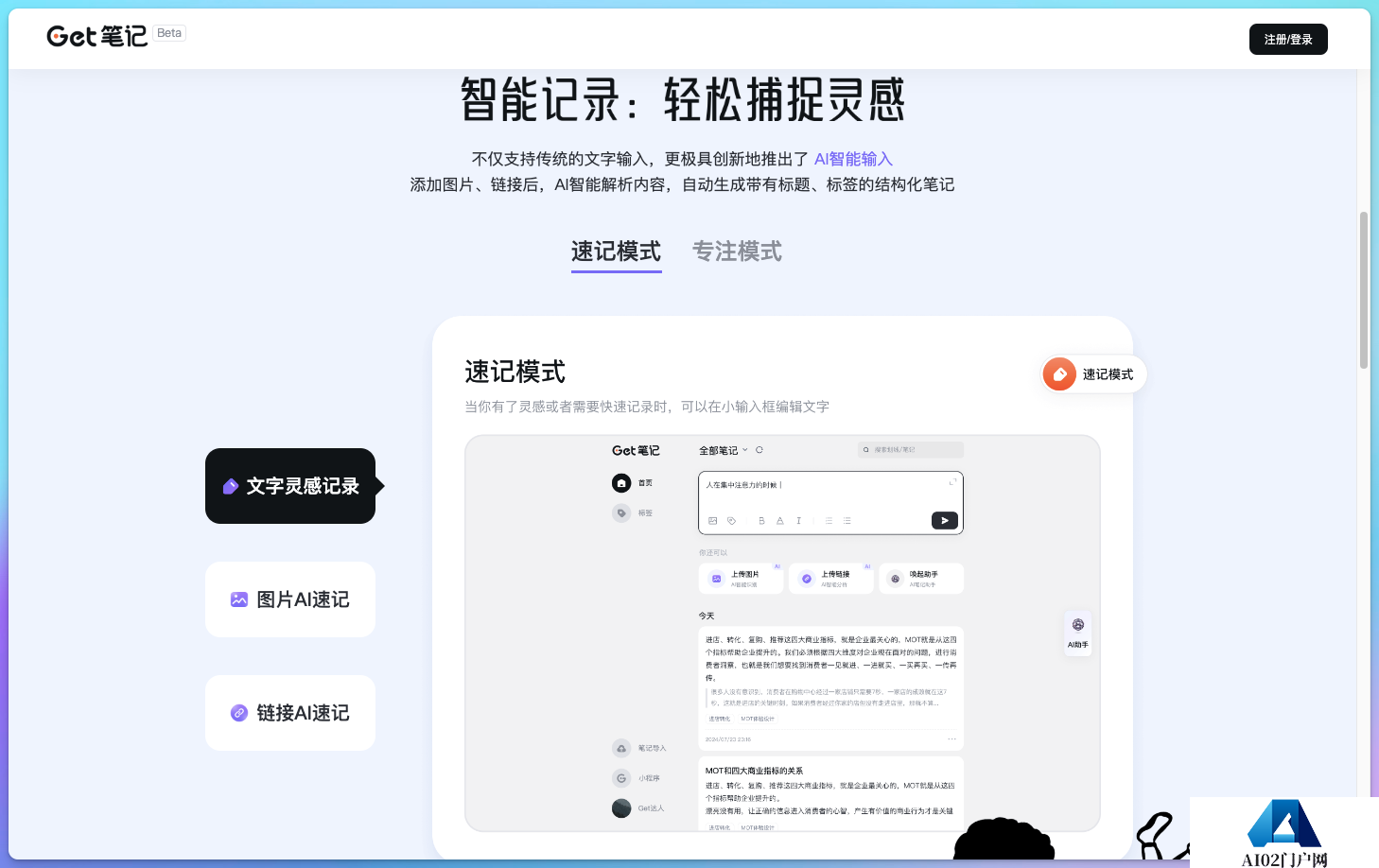The image size is (1379, 868).
Task: Click the Beta label next to the logo
Action: pyautogui.click(x=169, y=33)
